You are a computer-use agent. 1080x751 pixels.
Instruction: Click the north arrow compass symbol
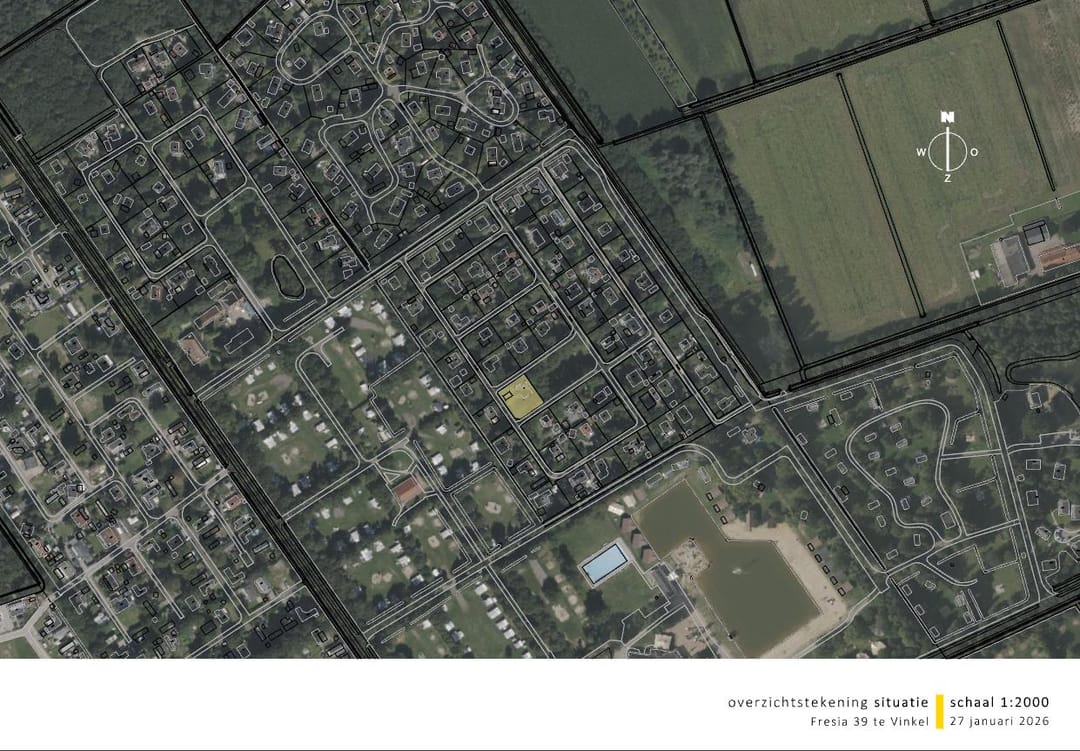pos(947,150)
